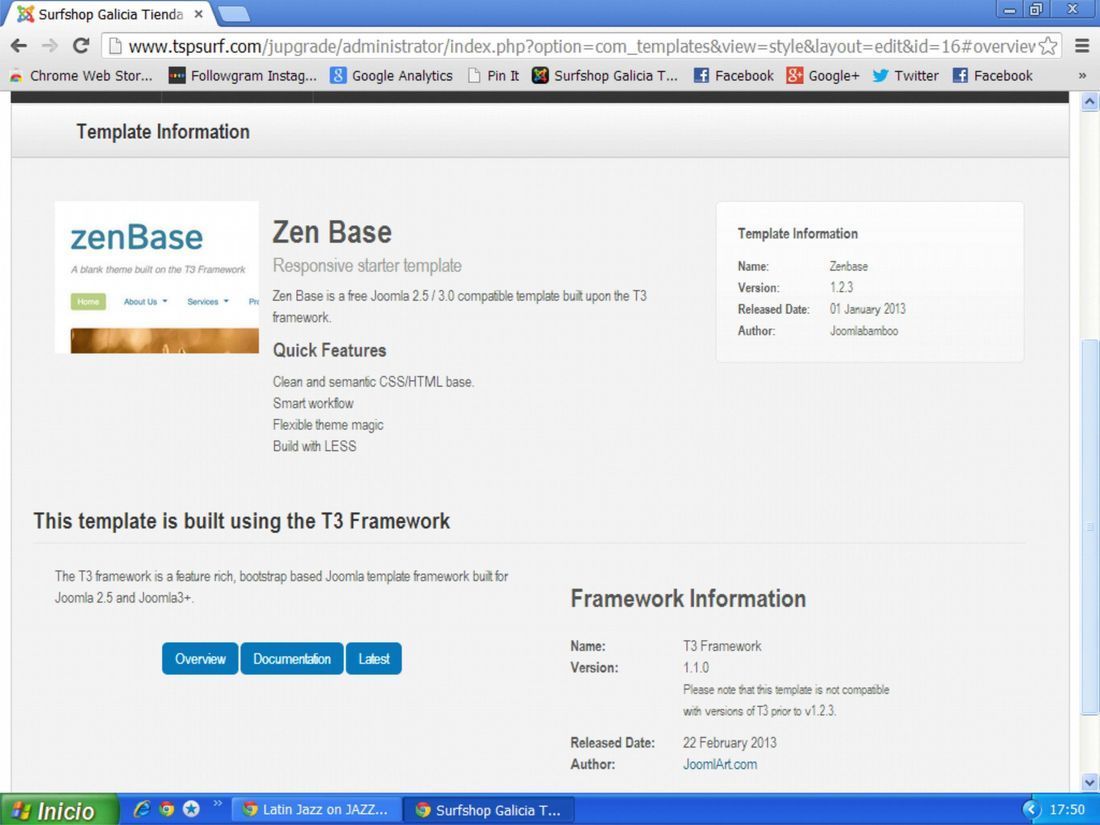Screen dimensions: 1100x825
Task: Select the 'Zenbase' name value text
Action: point(849,267)
